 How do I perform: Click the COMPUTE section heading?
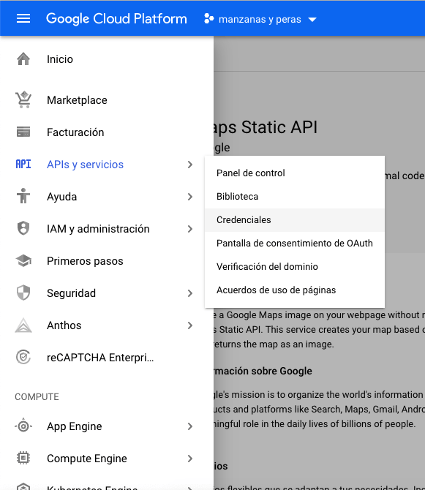[x=37, y=397]
